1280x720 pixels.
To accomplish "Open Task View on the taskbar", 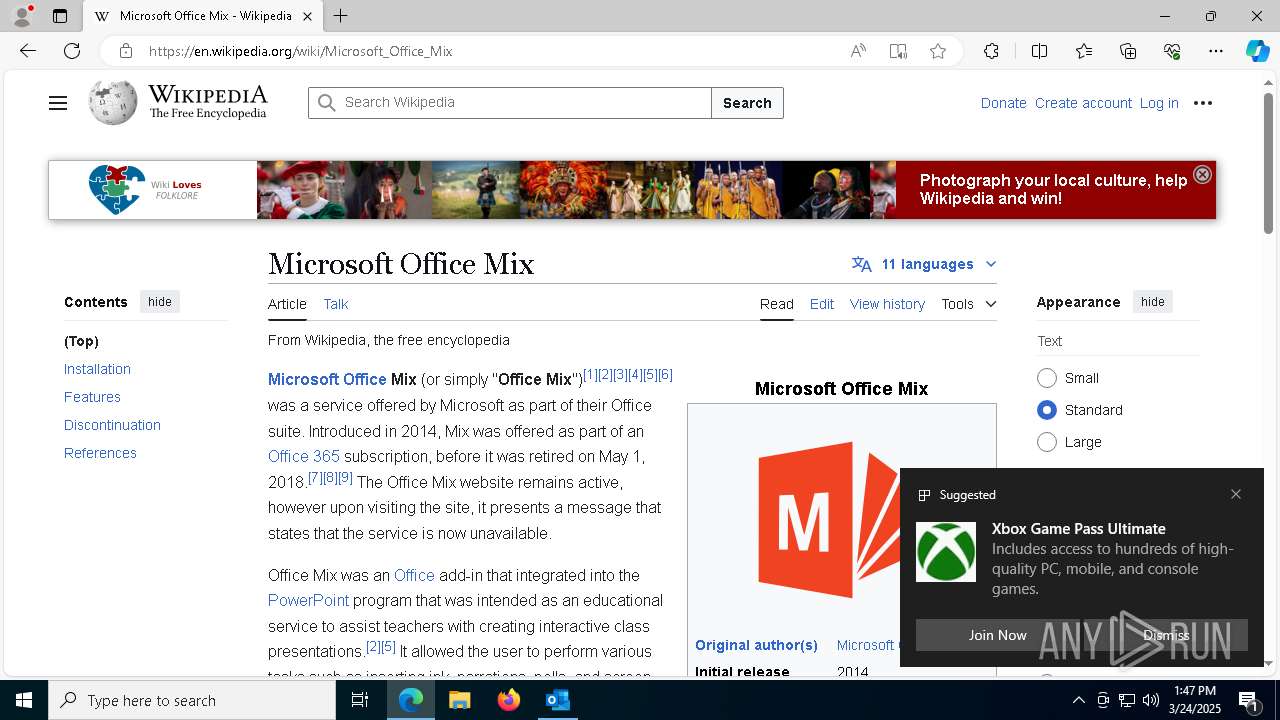I will 360,700.
